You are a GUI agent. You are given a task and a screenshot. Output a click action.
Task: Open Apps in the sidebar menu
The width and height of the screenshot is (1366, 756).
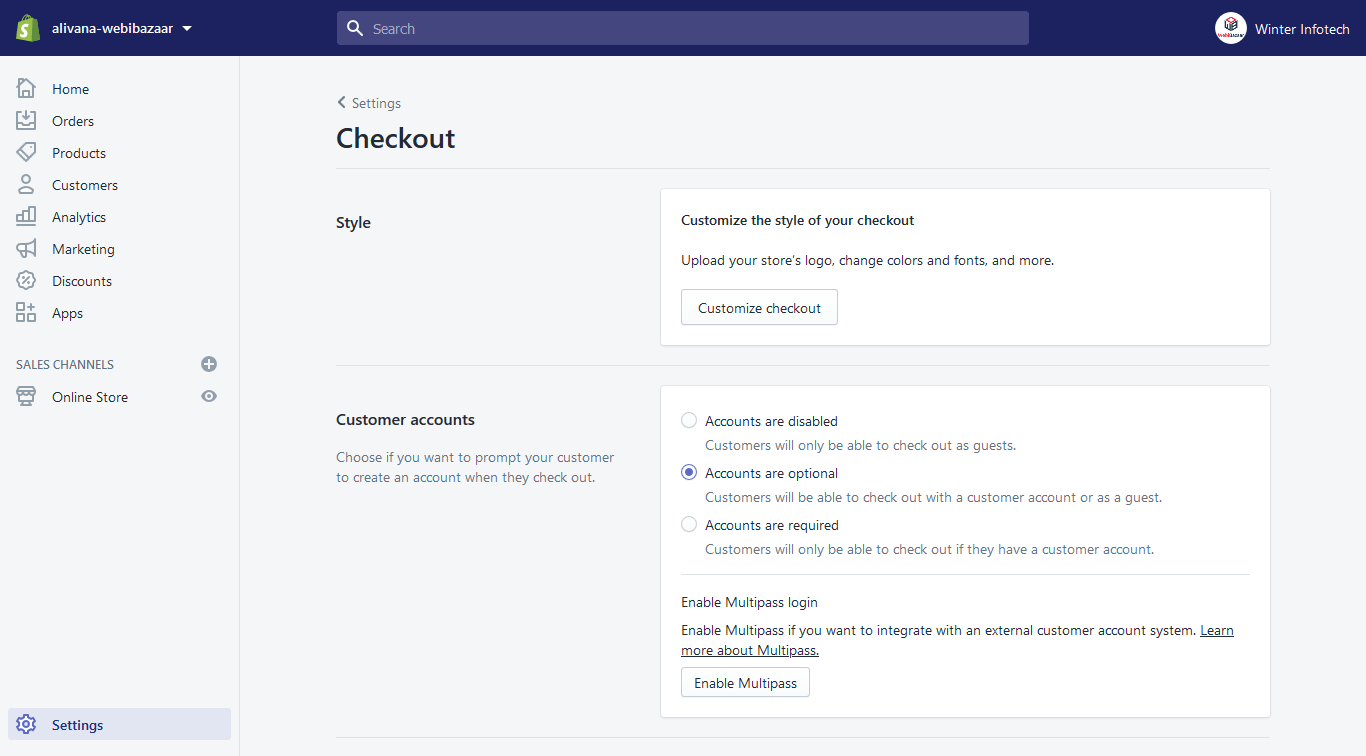(67, 313)
